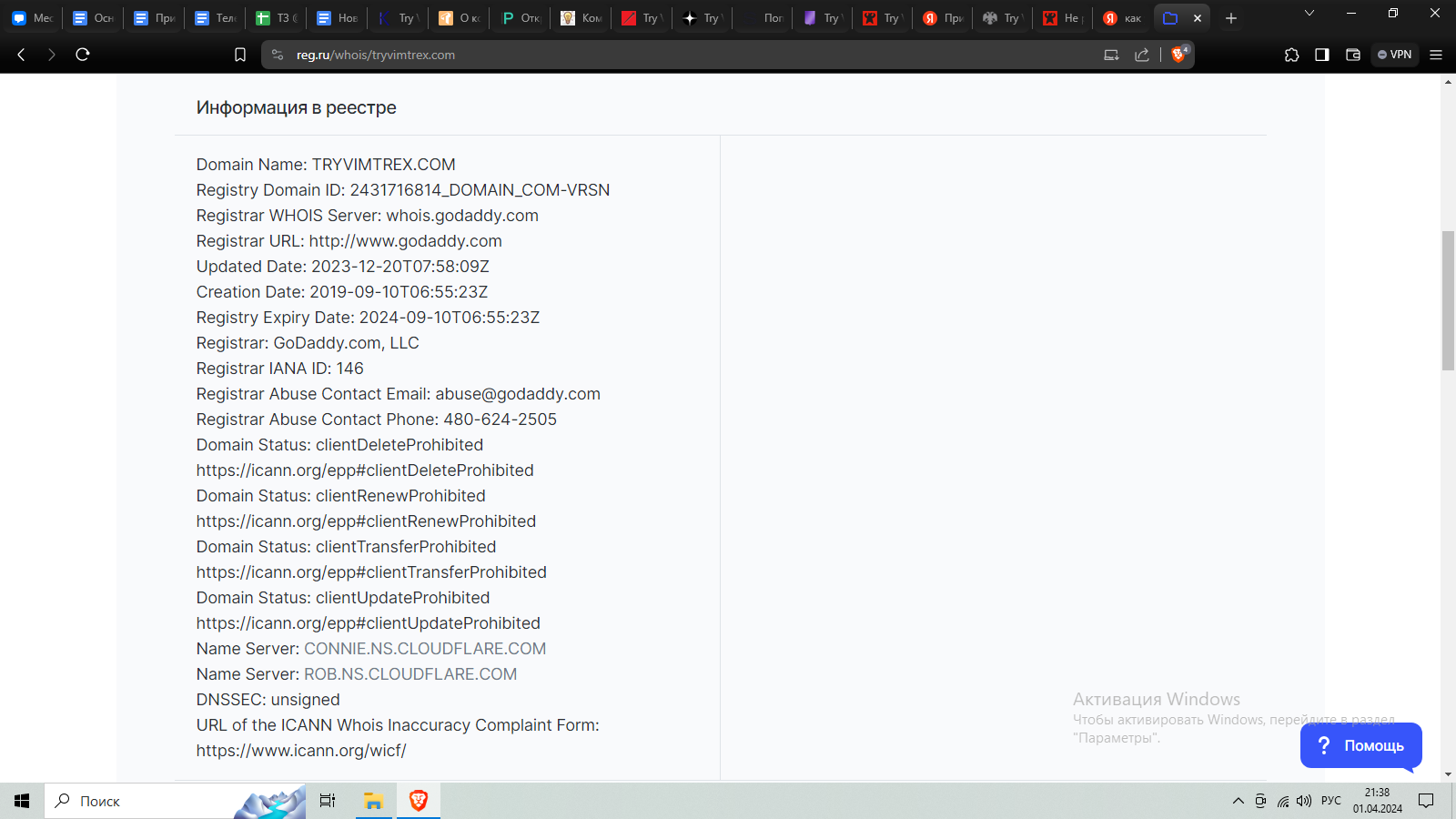Click the scrollbar down arrow
Image resolution: width=1456 pixels, height=819 pixels.
coord(1448,774)
